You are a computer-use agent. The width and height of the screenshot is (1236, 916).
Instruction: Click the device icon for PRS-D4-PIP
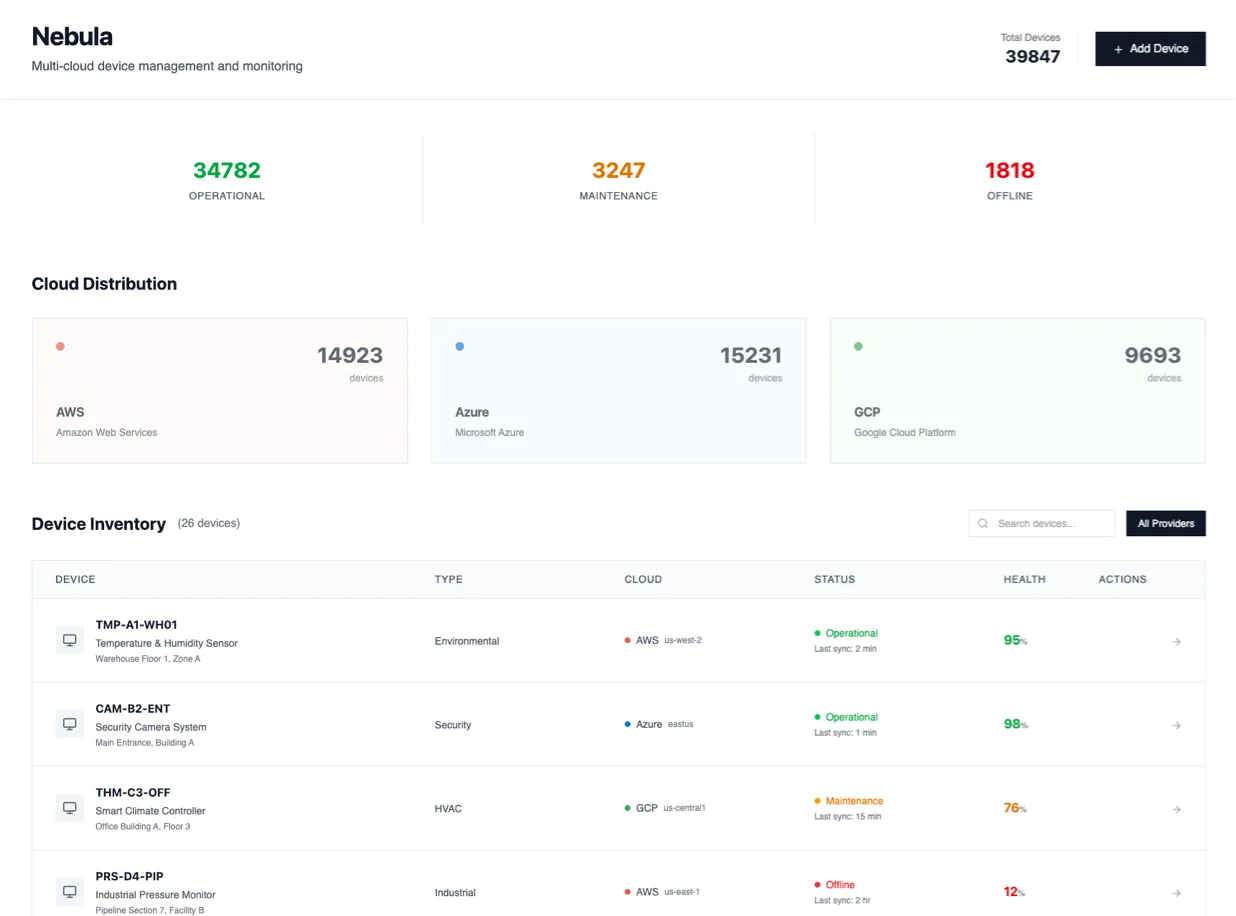pyautogui.click(x=70, y=892)
